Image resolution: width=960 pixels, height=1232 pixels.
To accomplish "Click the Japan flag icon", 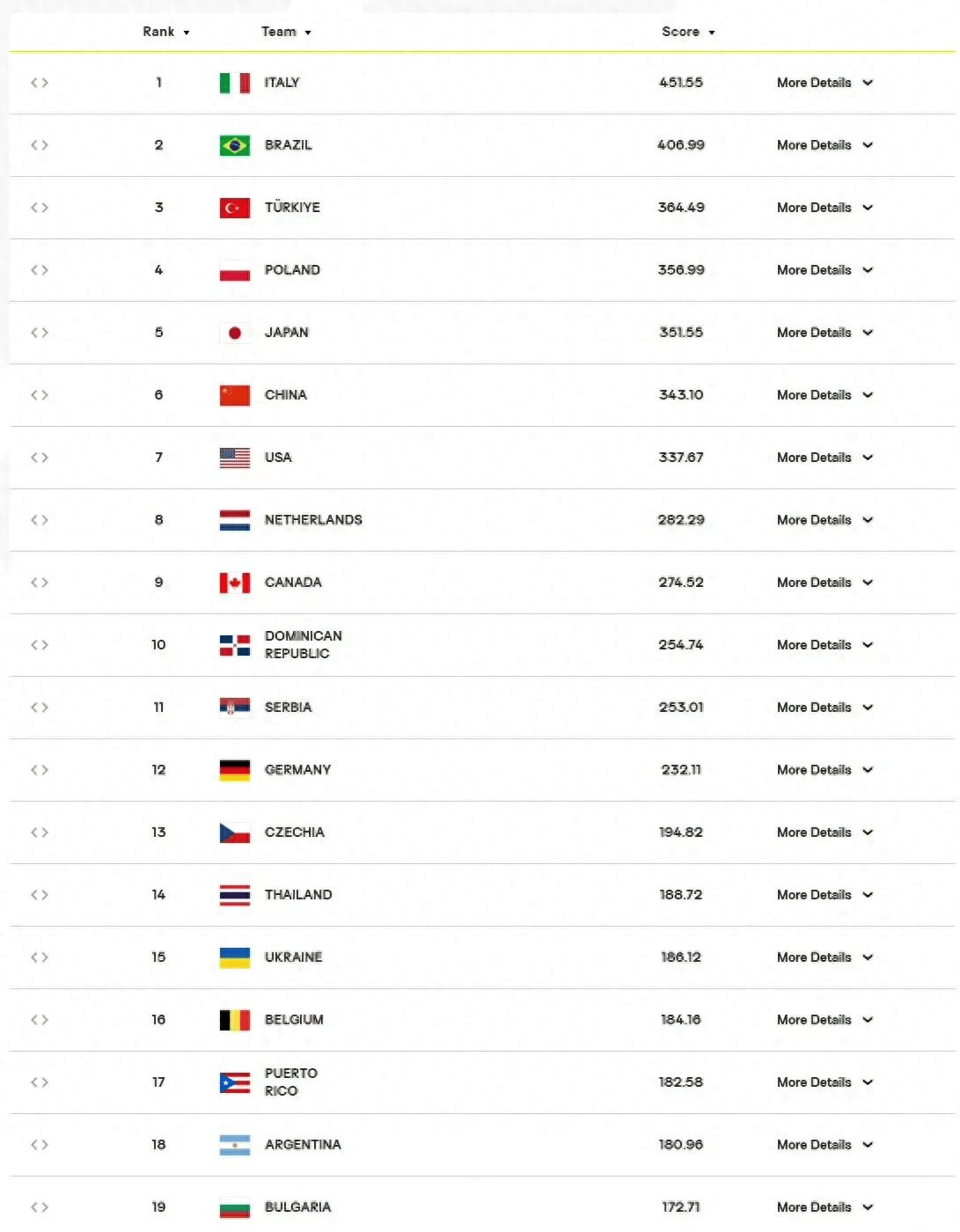I will [x=234, y=333].
